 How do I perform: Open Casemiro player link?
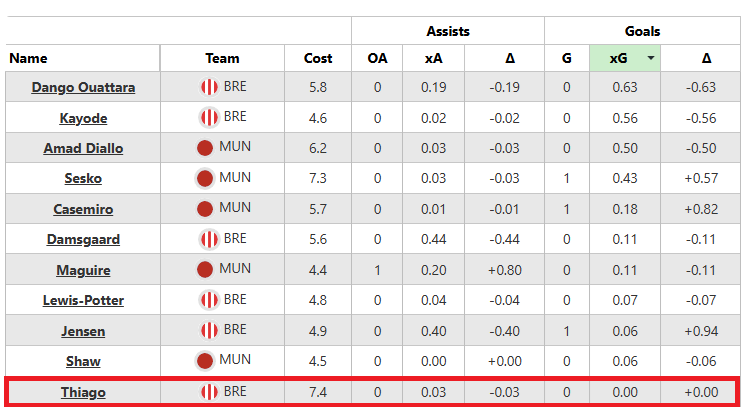(x=83, y=210)
